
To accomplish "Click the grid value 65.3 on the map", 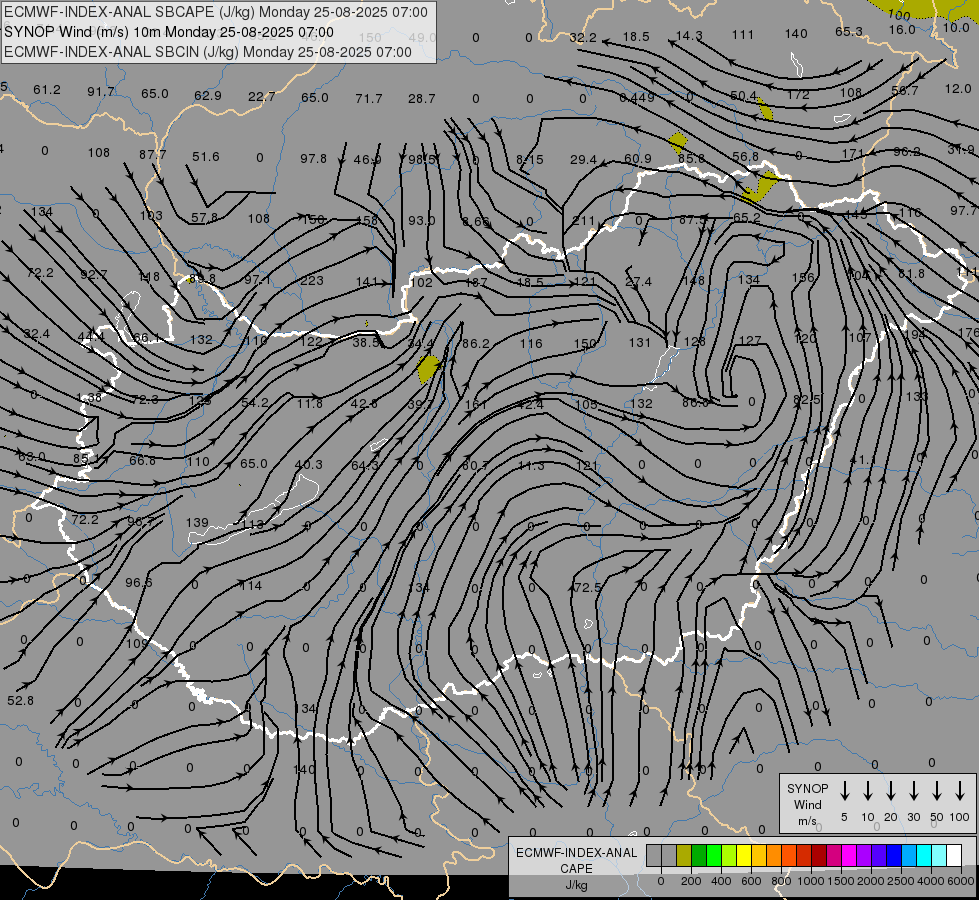I will tap(849, 32).
